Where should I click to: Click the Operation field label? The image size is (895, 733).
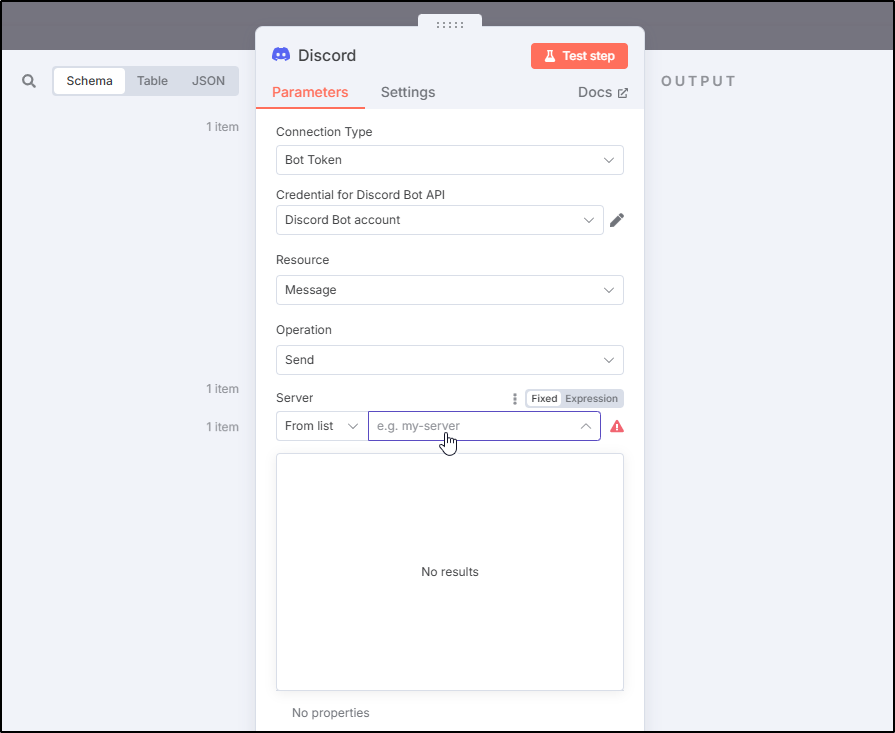304,330
